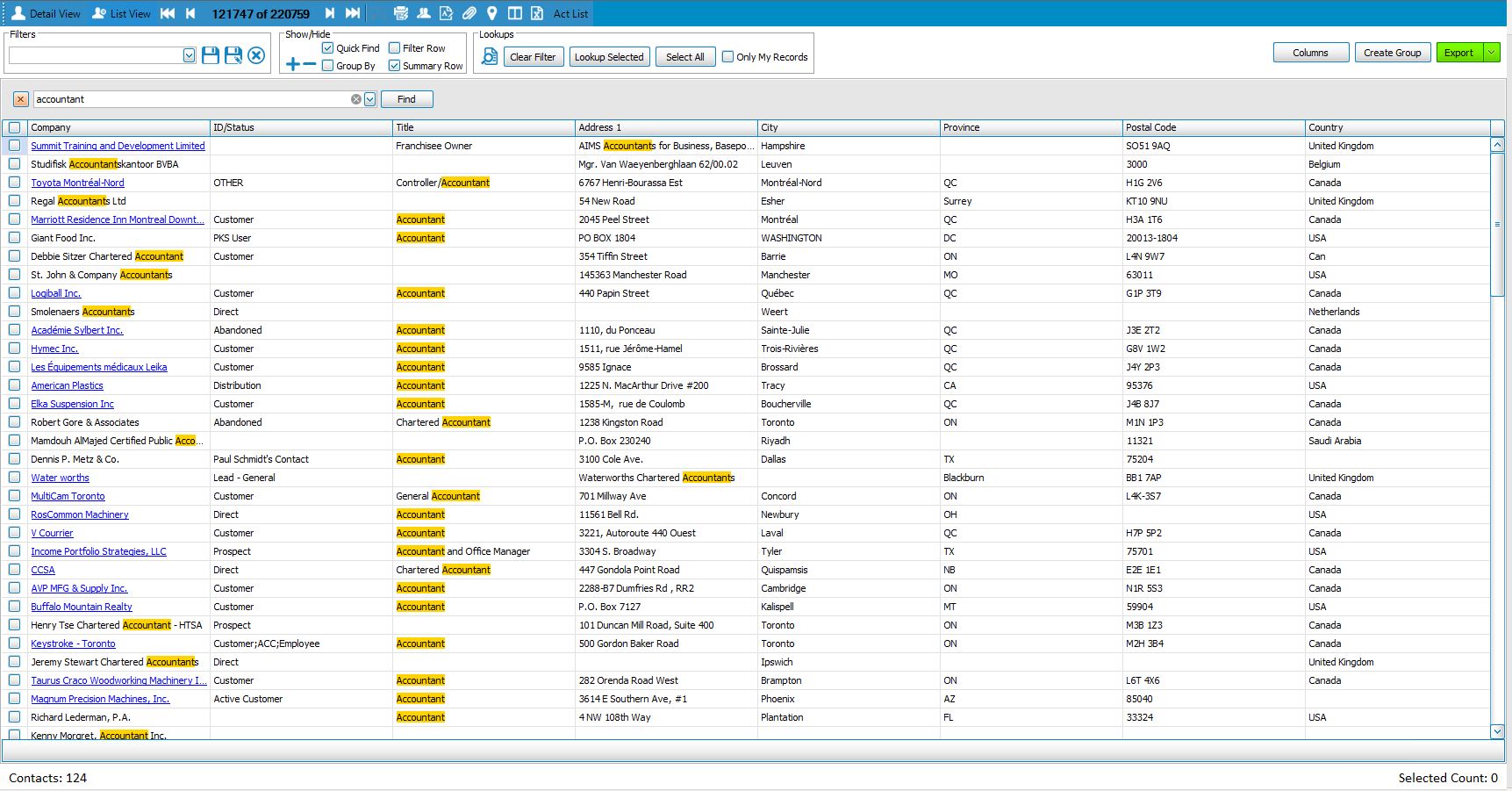The height and width of the screenshot is (791, 1512).
Task: Click the green Export button
Action: [1459, 53]
